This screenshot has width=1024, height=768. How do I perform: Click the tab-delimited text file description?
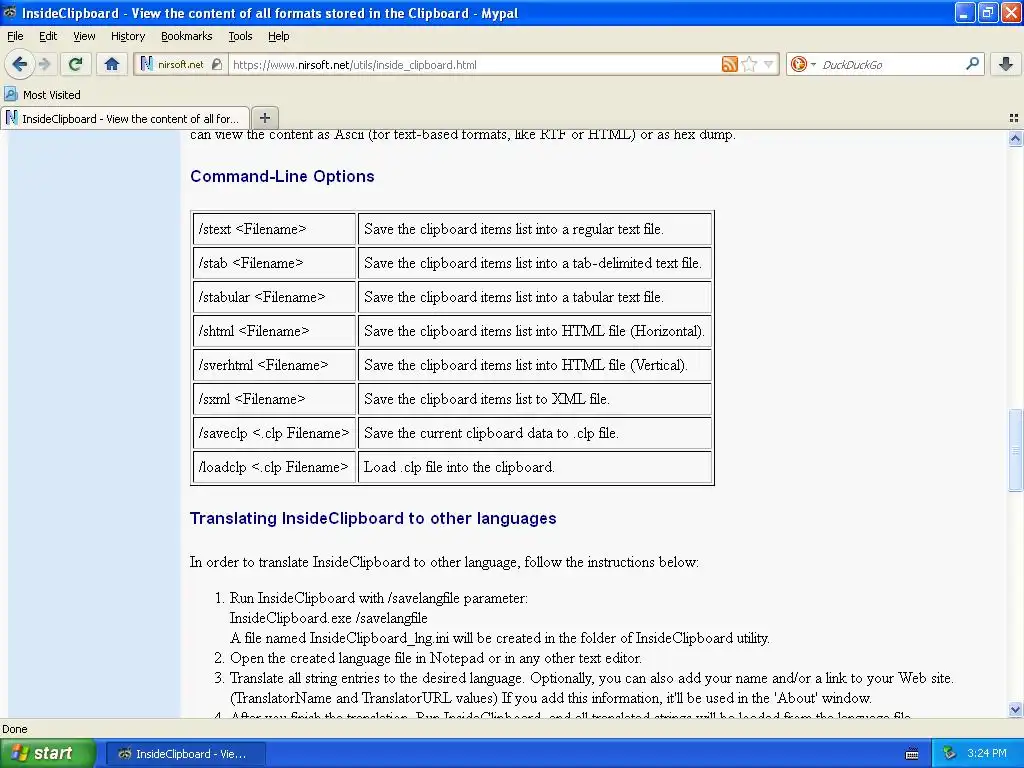point(535,263)
